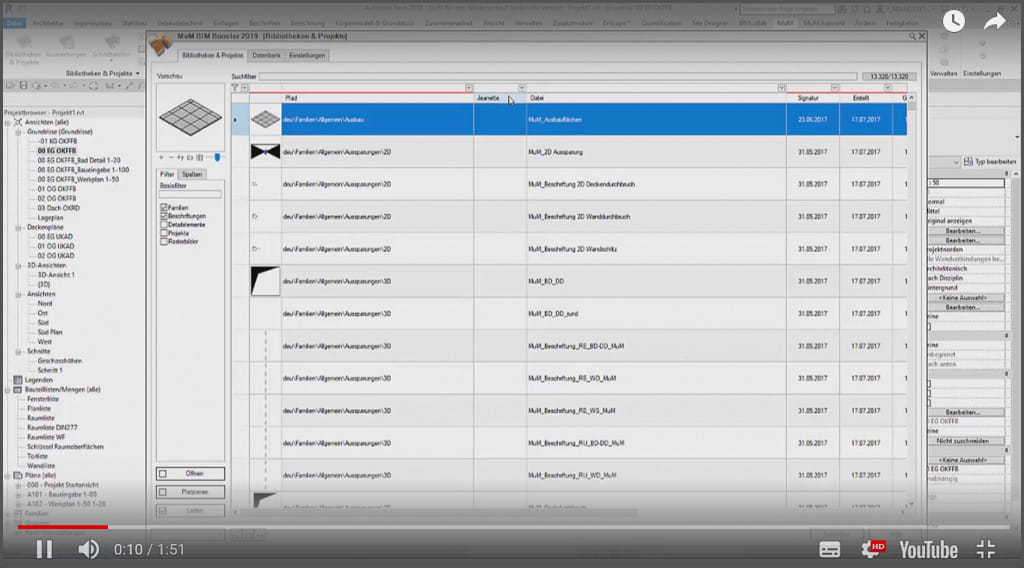Uncheck the Familien checkbox

tap(162, 207)
